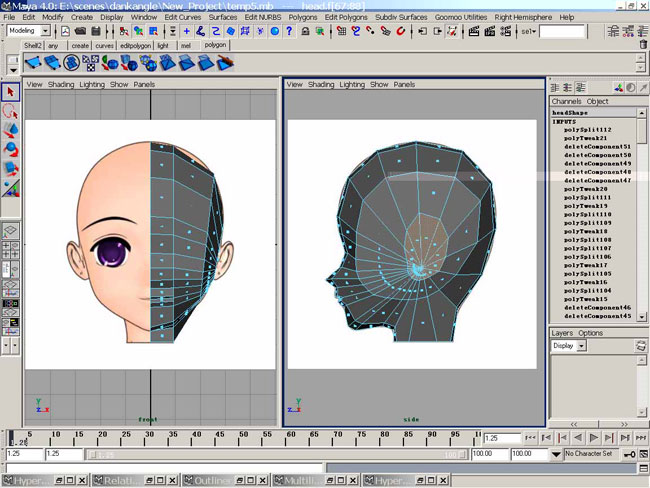Toggle snap to curves magnet
The height and width of the screenshot is (488, 650).
[x=356, y=31]
